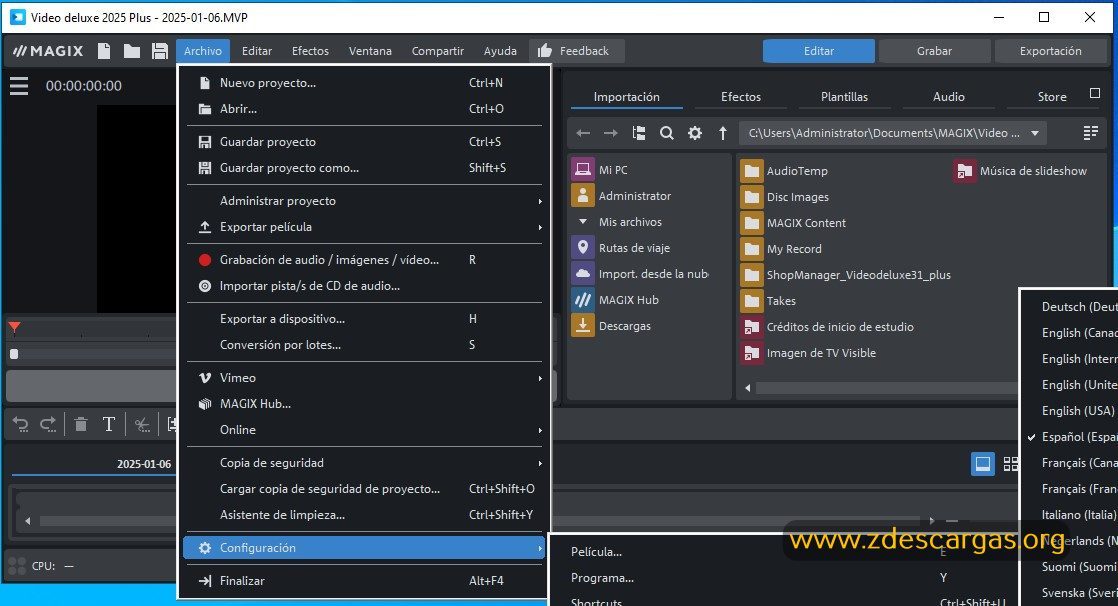Click the Exportación mode button
Viewport: 1118px width, 606px height.
tap(1050, 51)
